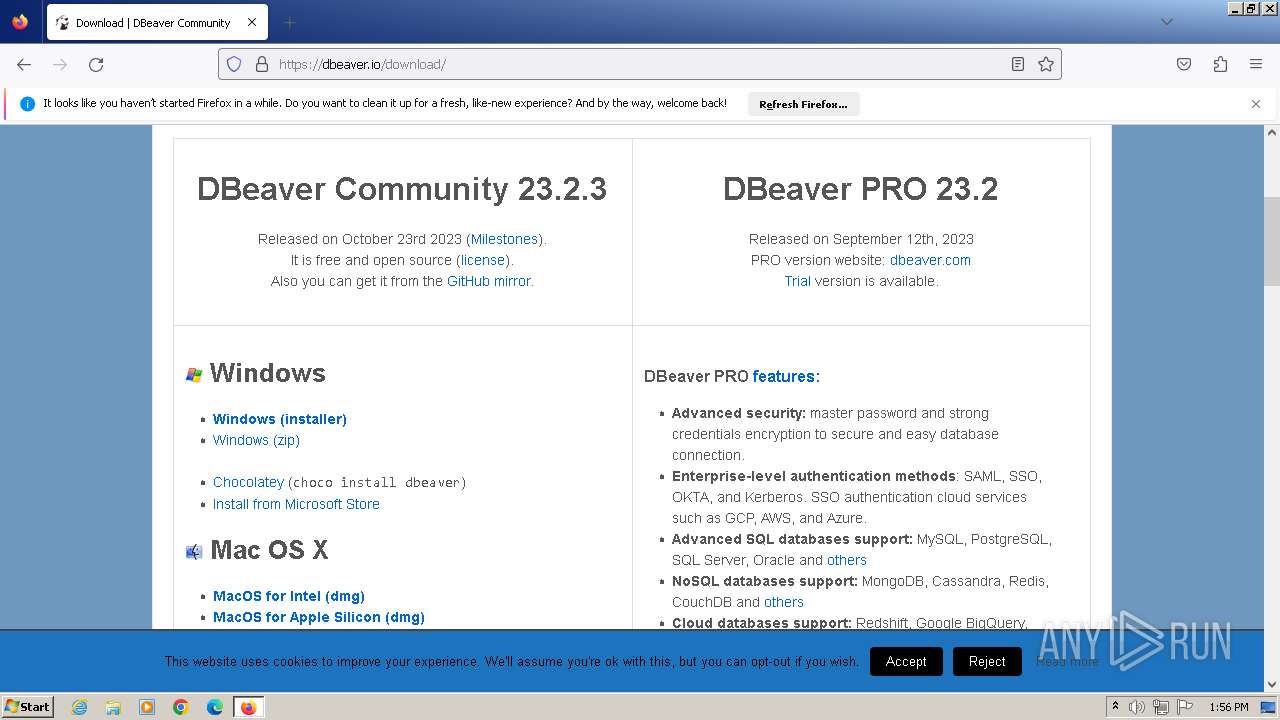Click the Firefox logo in title bar
This screenshot has height=720, width=1280.
coord(20,21)
